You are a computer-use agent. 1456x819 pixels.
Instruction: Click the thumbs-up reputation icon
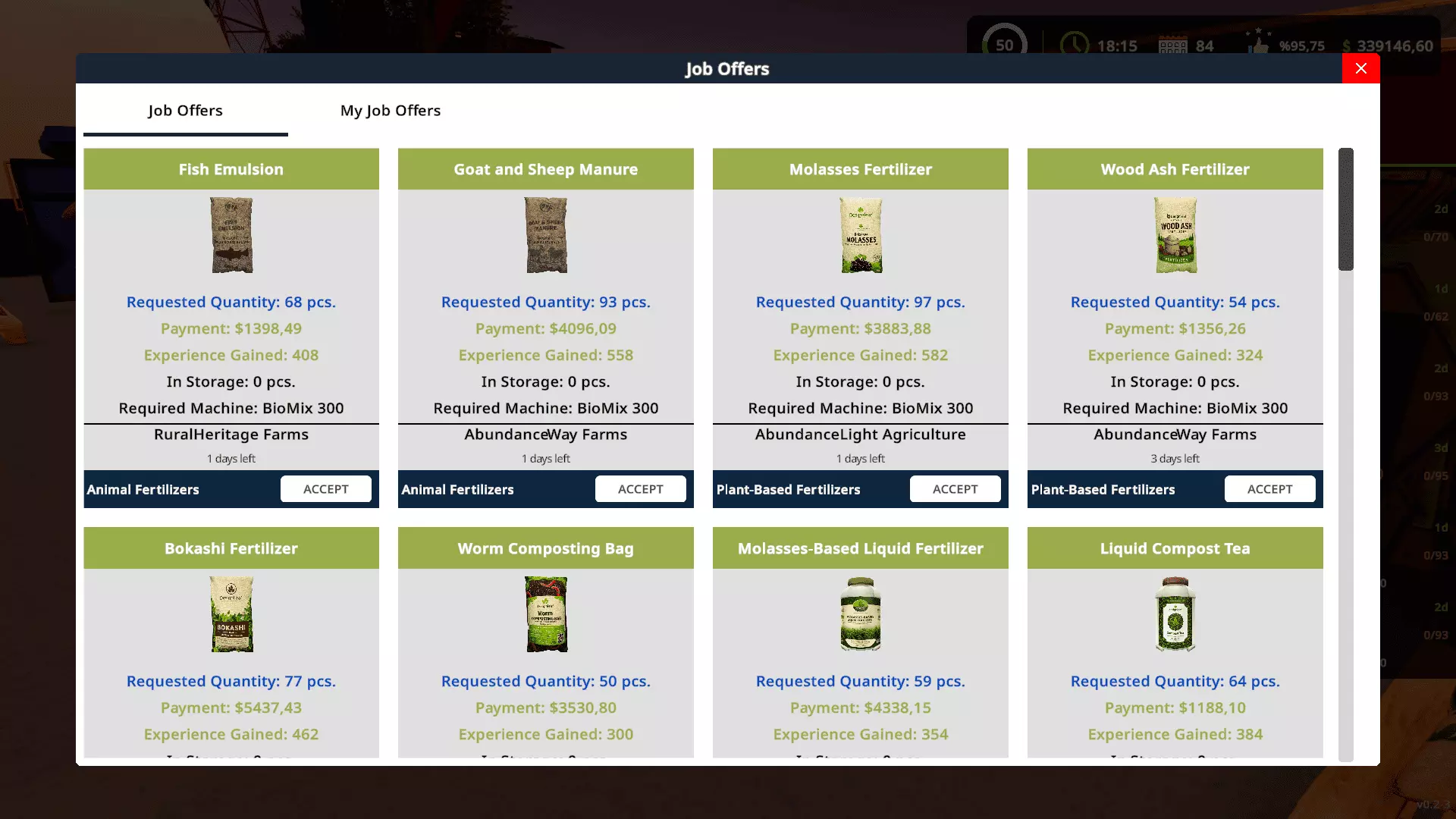click(1259, 43)
